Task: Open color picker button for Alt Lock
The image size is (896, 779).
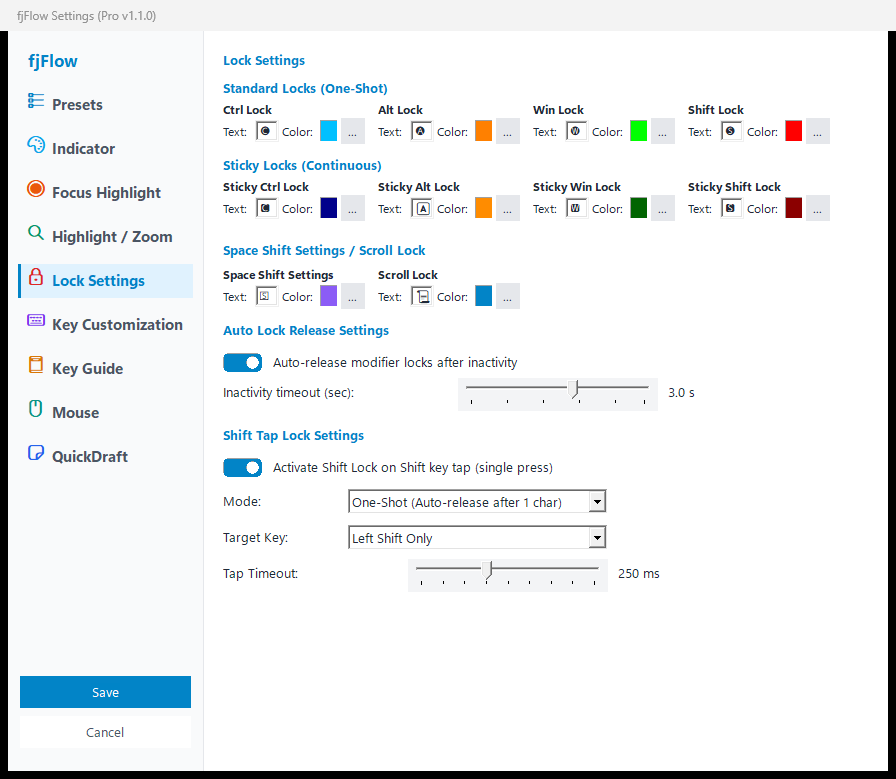Action: coord(507,131)
